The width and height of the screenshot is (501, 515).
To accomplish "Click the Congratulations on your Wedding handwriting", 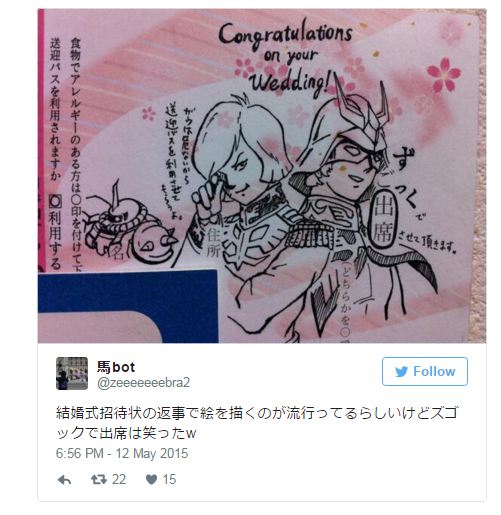I will [287, 57].
